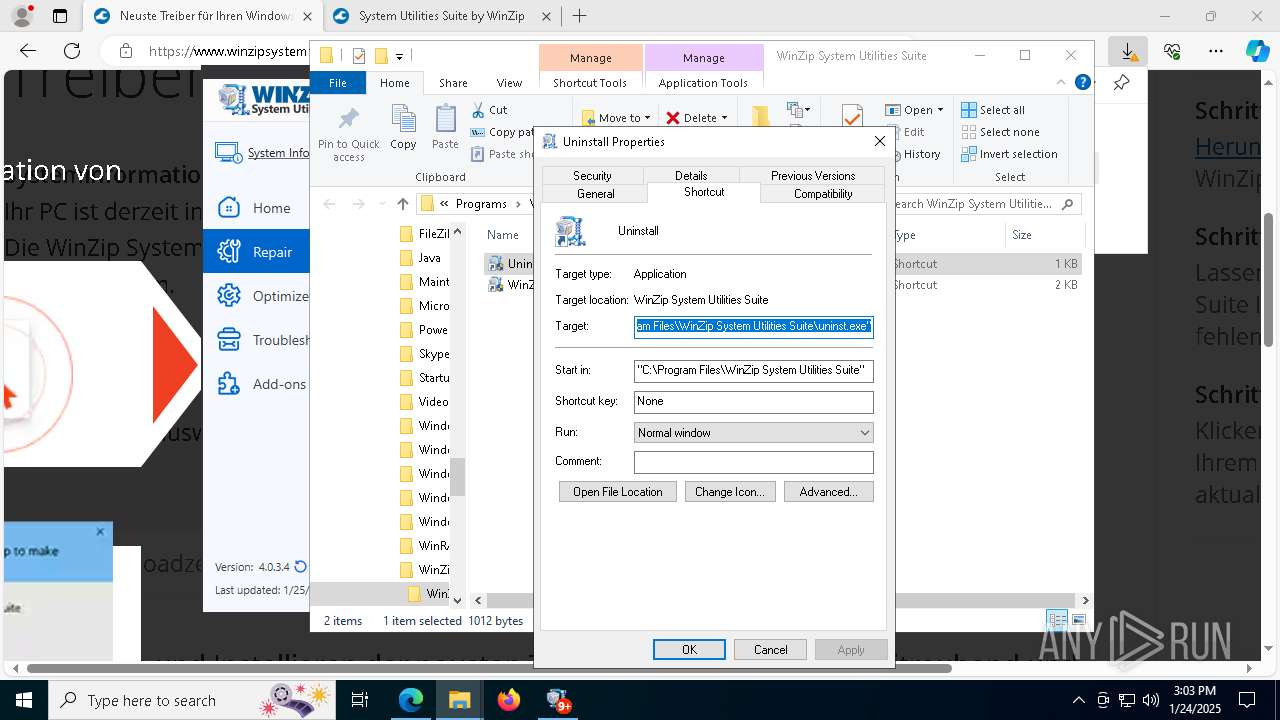Viewport: 1280px width, 720px height.
Task: Click Invert selection in the ribbon
Action: point(1009,154)
